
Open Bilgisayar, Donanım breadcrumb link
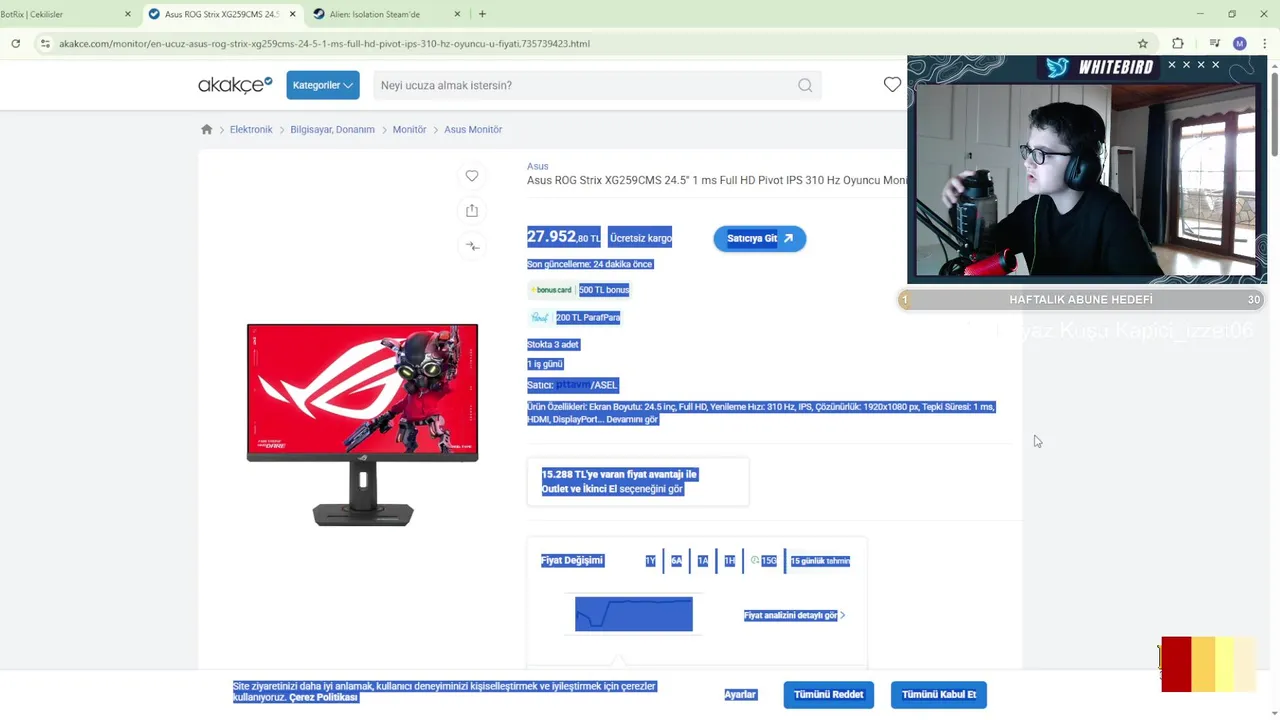coord(332,129)
